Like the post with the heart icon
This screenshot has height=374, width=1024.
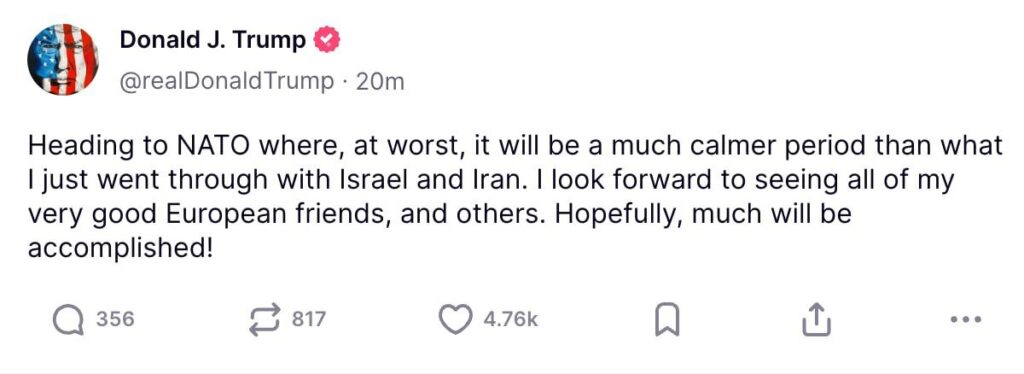(x=455, y=320)
